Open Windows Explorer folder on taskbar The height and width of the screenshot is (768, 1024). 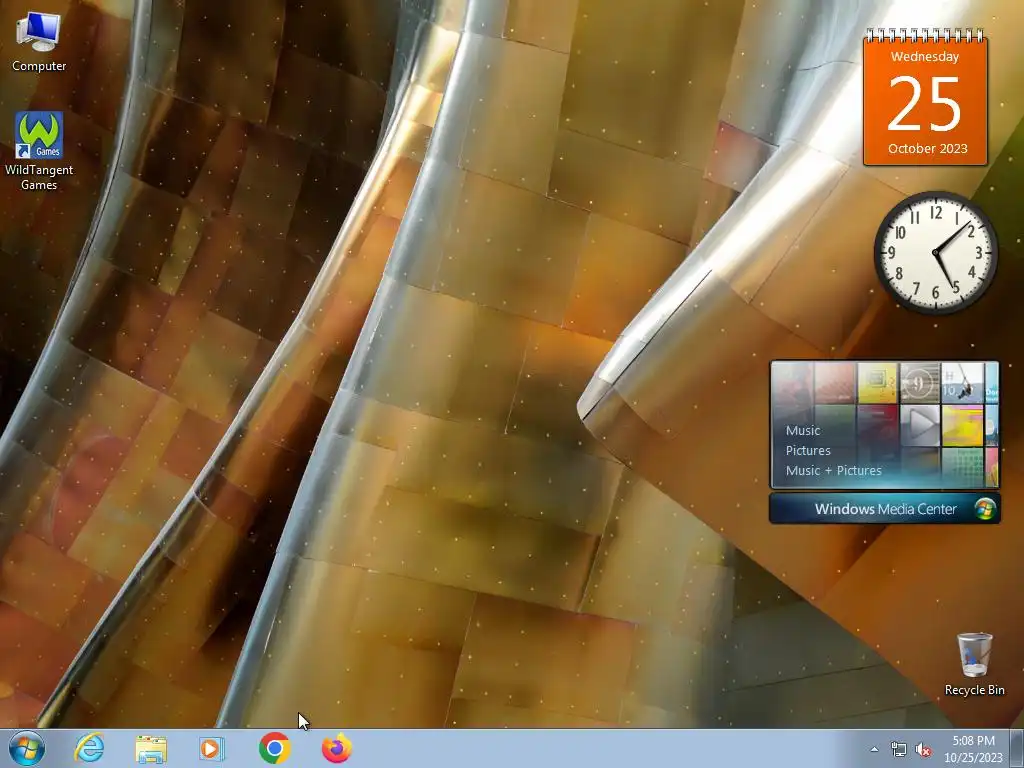point(151,749)
